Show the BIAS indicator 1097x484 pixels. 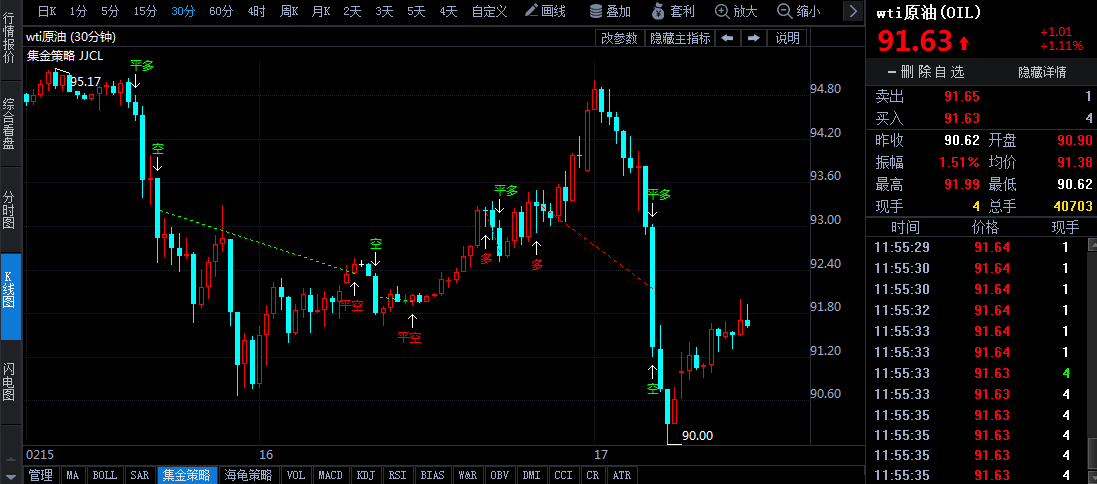[433, 476]
